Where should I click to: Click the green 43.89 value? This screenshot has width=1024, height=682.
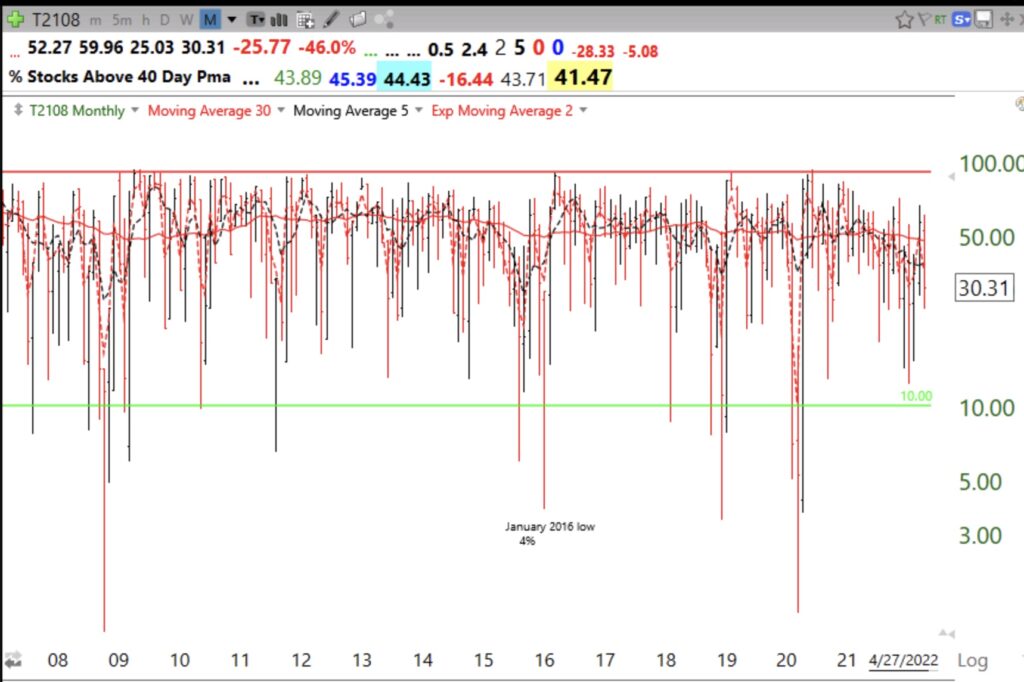click(x=297, y=78)
